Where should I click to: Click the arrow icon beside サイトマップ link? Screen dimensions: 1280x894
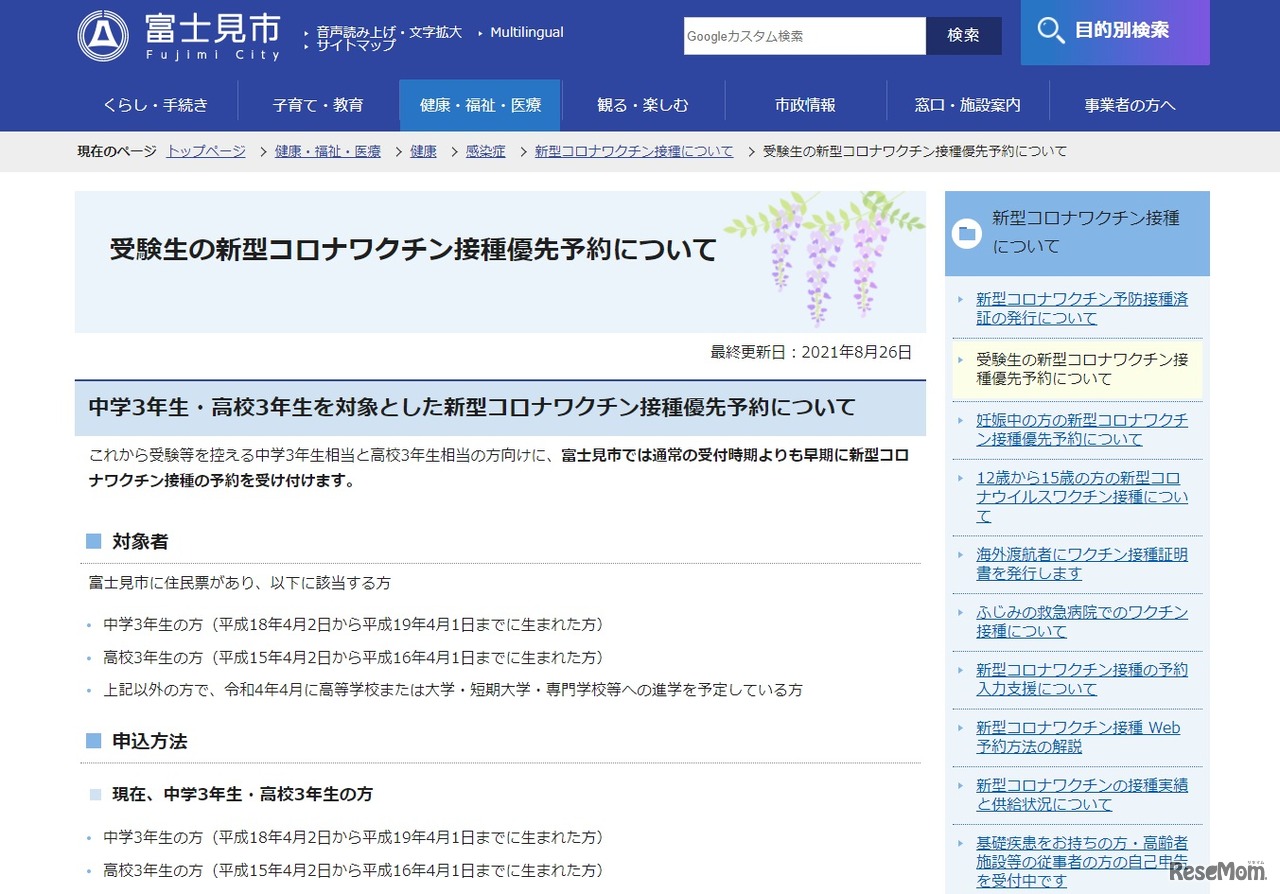[306, 45]
